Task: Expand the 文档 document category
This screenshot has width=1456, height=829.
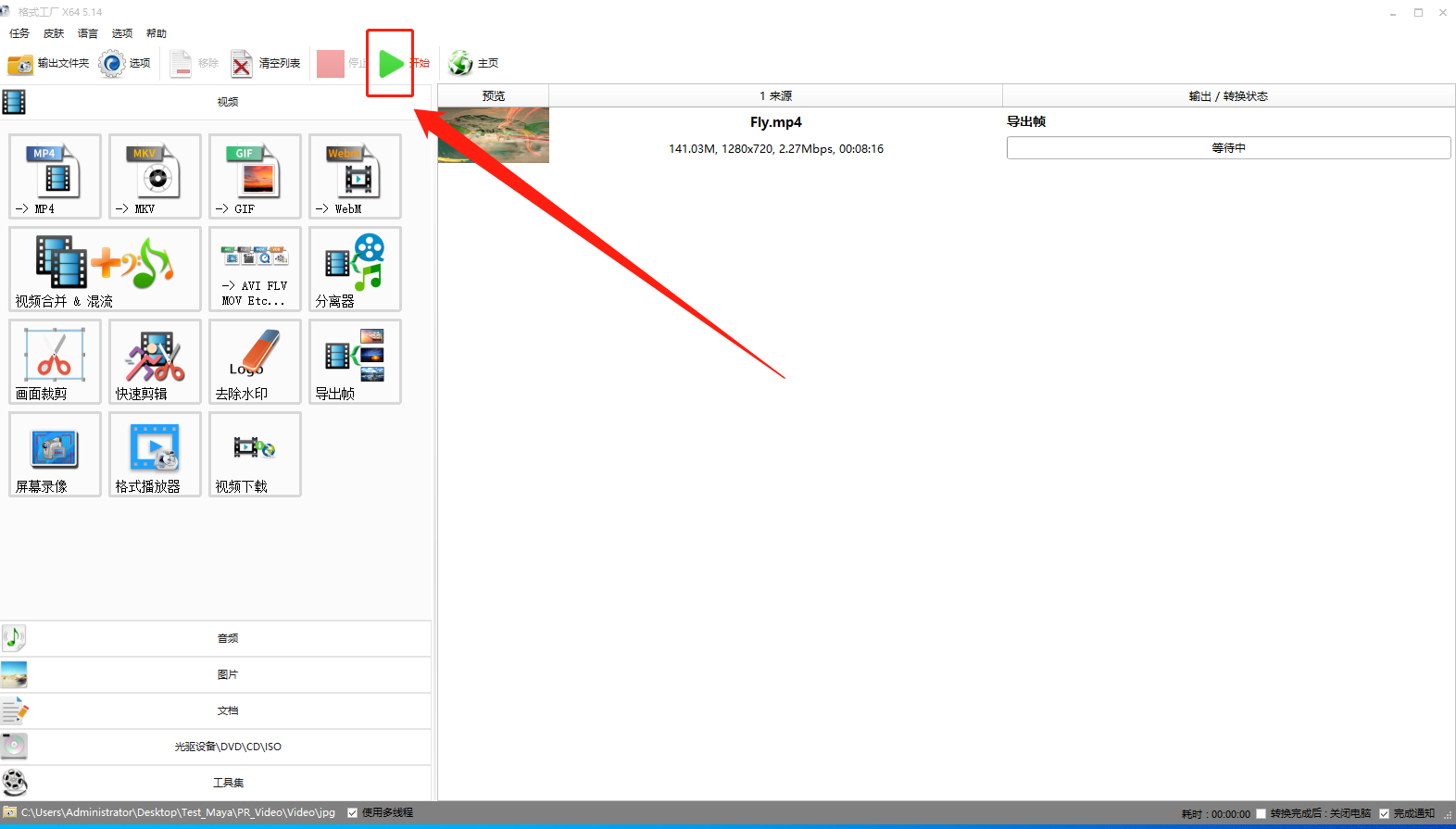Action: click(216, 710)
